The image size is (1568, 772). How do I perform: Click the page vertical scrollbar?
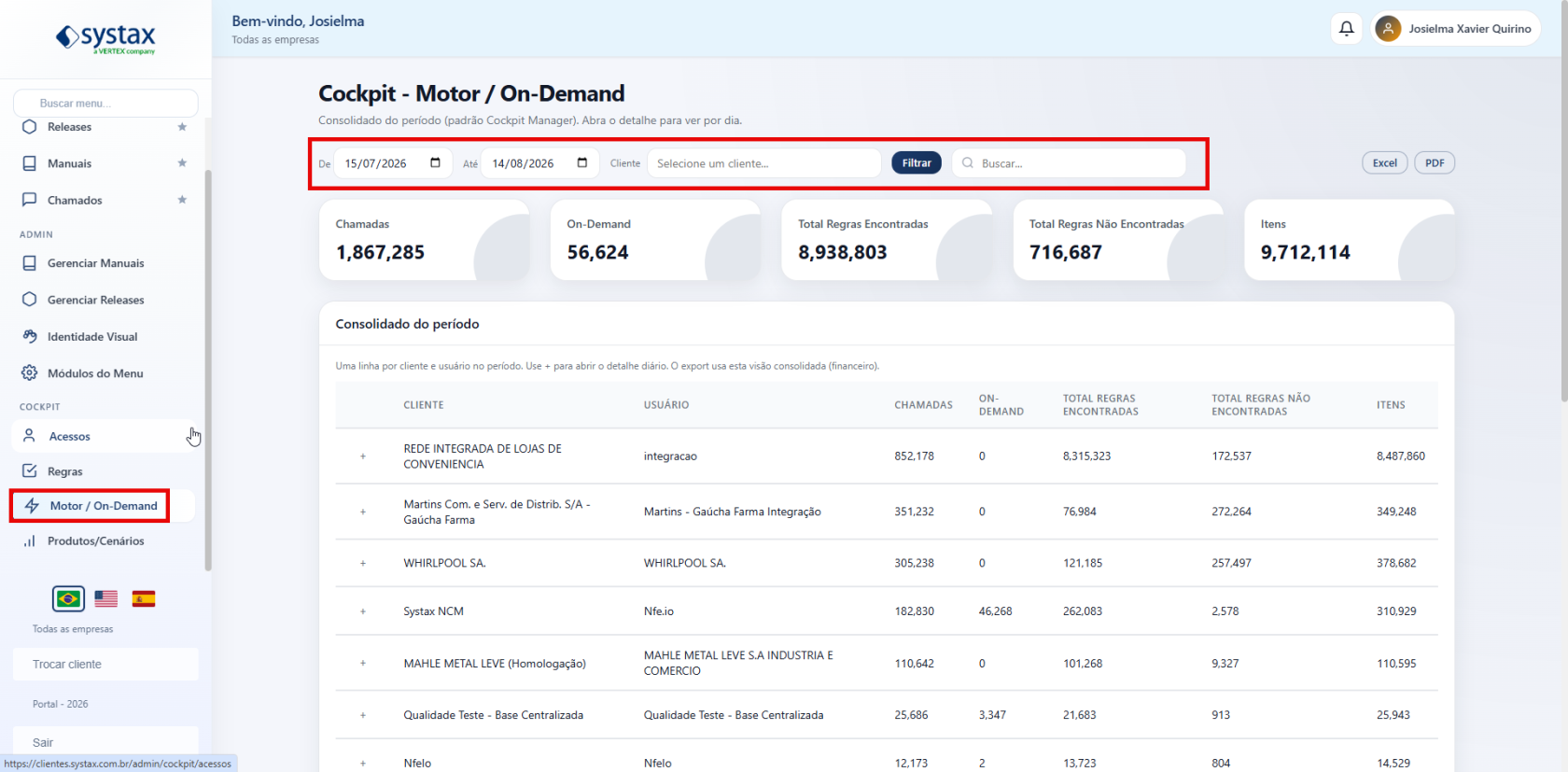click(1564, 201)
